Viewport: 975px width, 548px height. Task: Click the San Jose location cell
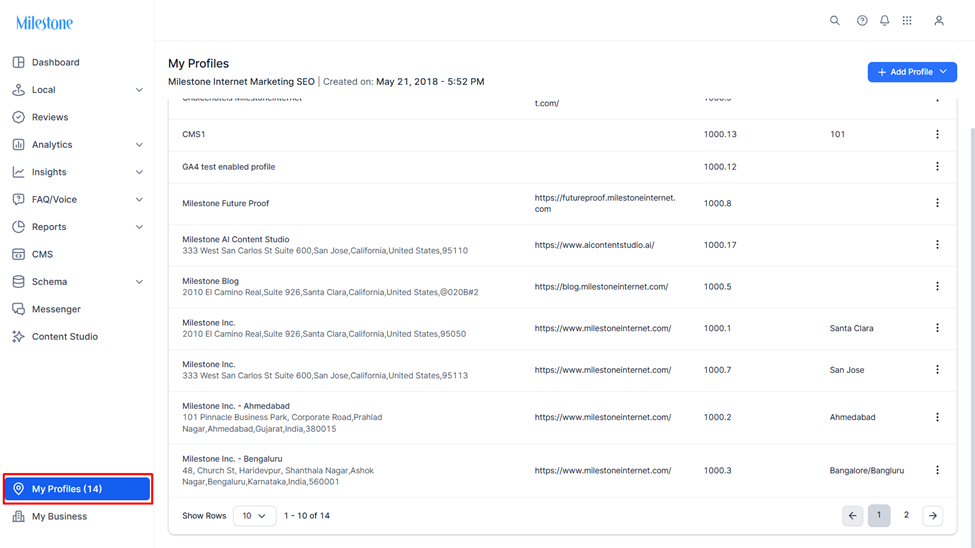[x=847, y=370]
